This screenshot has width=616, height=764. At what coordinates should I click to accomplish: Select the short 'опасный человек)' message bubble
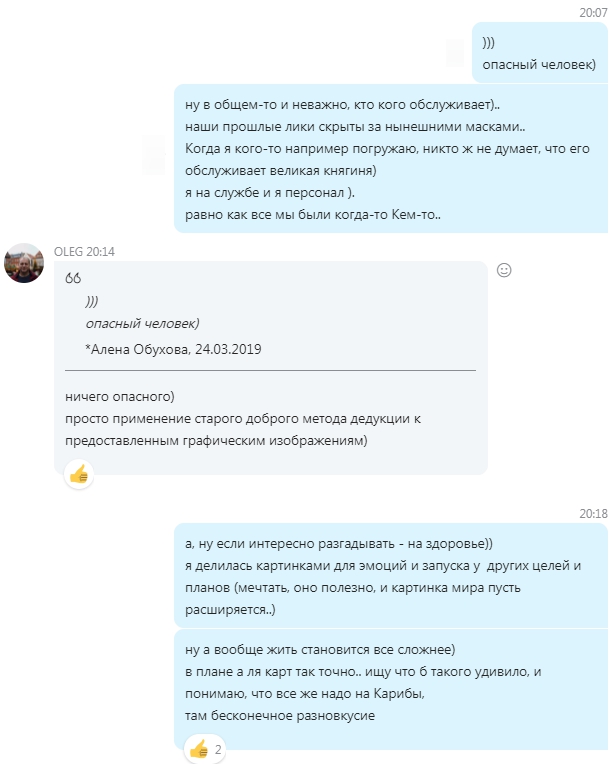[x=539, y=53]
